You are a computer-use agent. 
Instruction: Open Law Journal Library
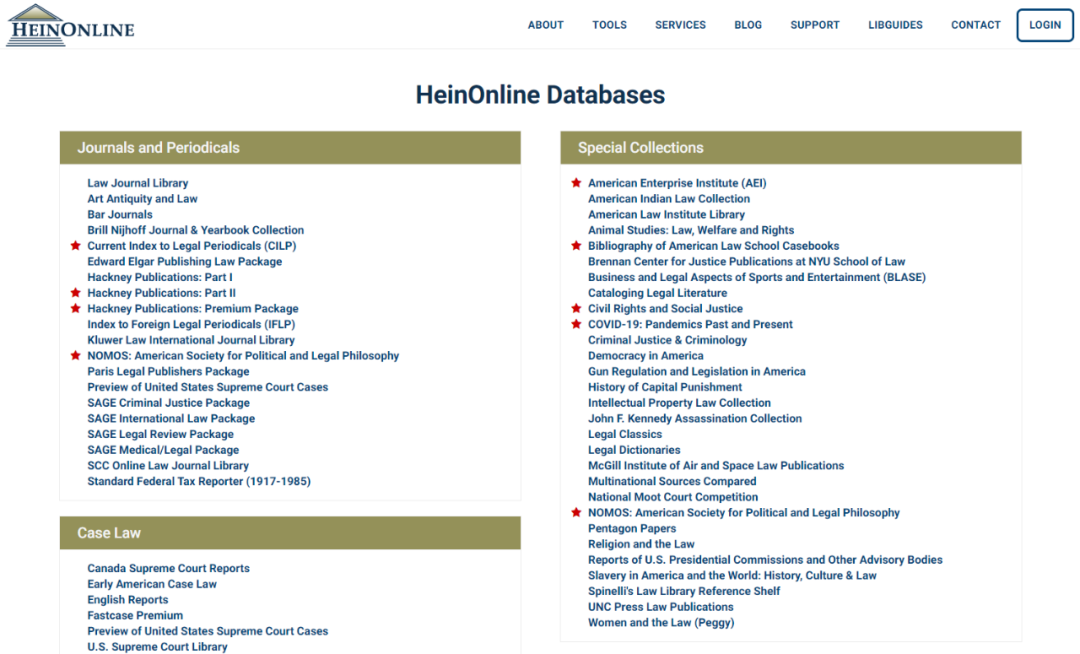138,183
